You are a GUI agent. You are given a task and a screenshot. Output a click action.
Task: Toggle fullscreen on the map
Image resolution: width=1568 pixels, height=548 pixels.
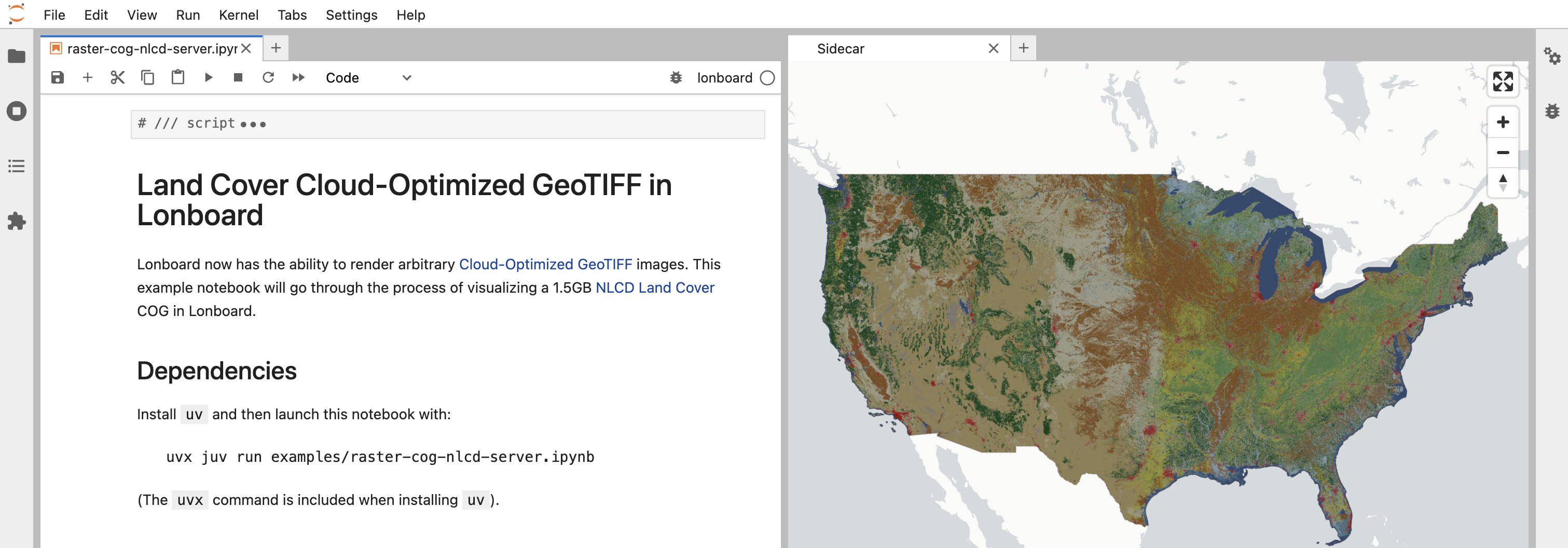[x=1502, y=81]
